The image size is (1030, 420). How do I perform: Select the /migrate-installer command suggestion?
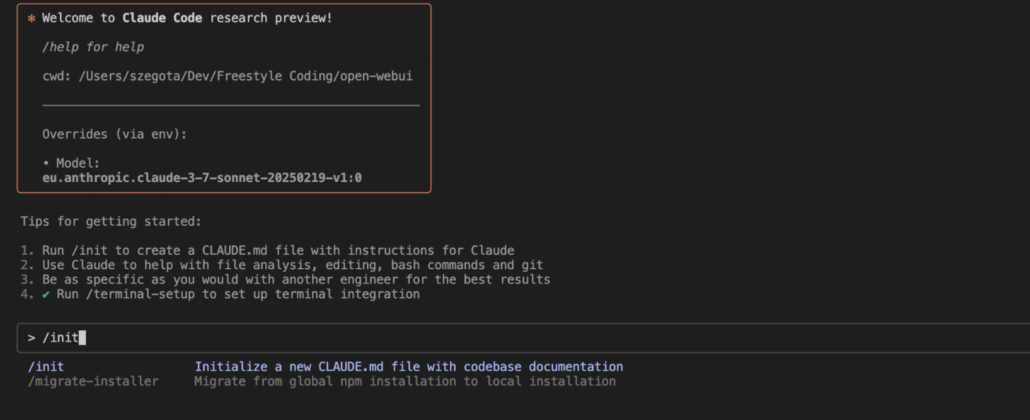point(93,382)
